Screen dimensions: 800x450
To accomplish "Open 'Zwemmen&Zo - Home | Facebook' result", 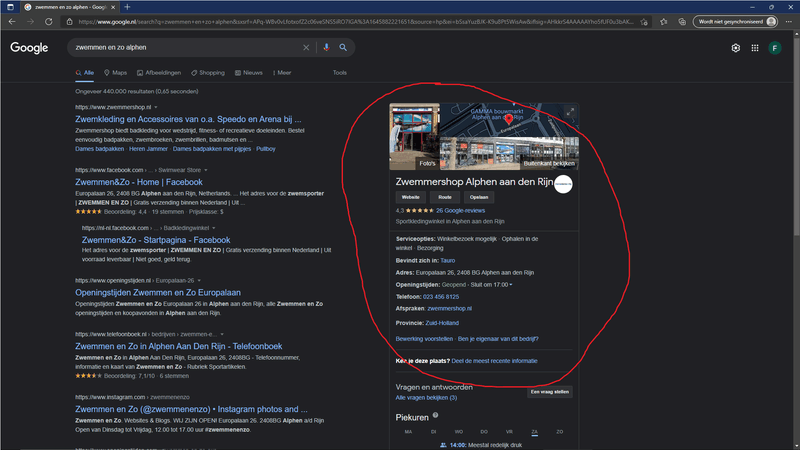I will pos(139,182).
